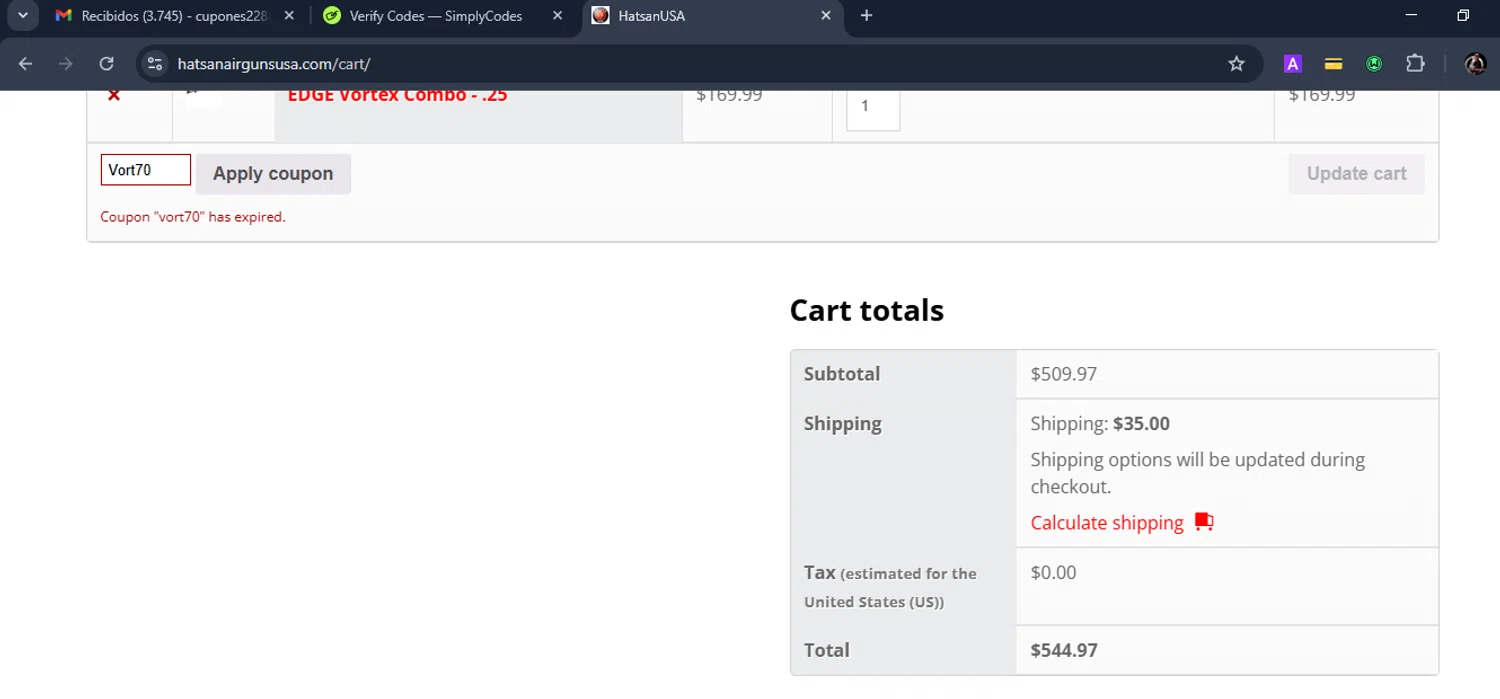Open the Chrome profile avatar
Image resolution: width=1500 pixels, height=699 pixels.
(x=1475, y=64)
